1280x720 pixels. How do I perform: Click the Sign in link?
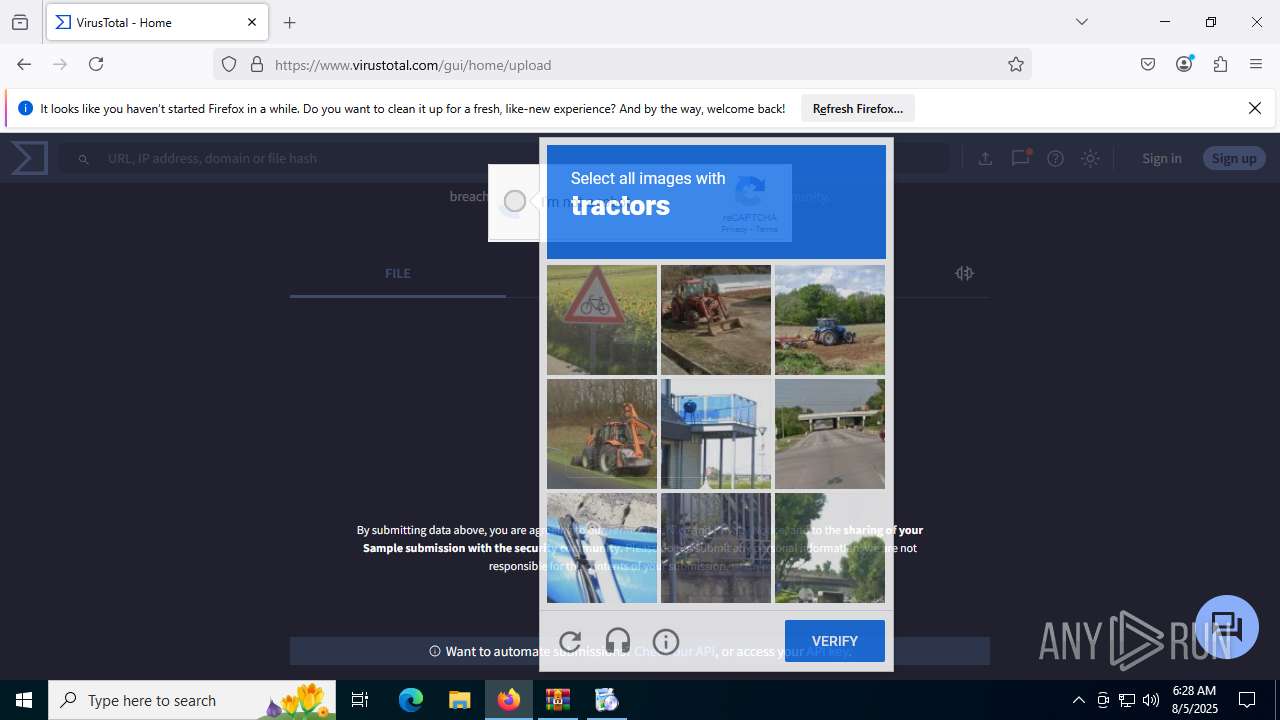(1162, 158)
